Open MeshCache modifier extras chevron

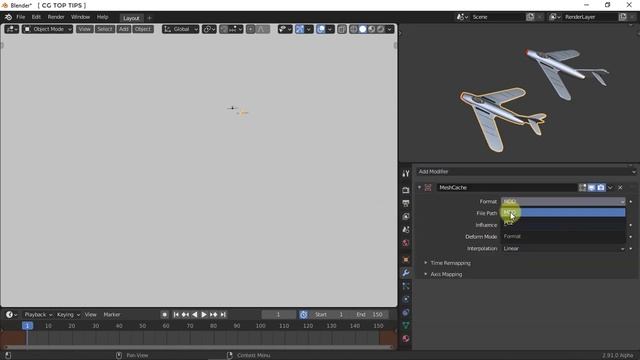click(610, 188)
